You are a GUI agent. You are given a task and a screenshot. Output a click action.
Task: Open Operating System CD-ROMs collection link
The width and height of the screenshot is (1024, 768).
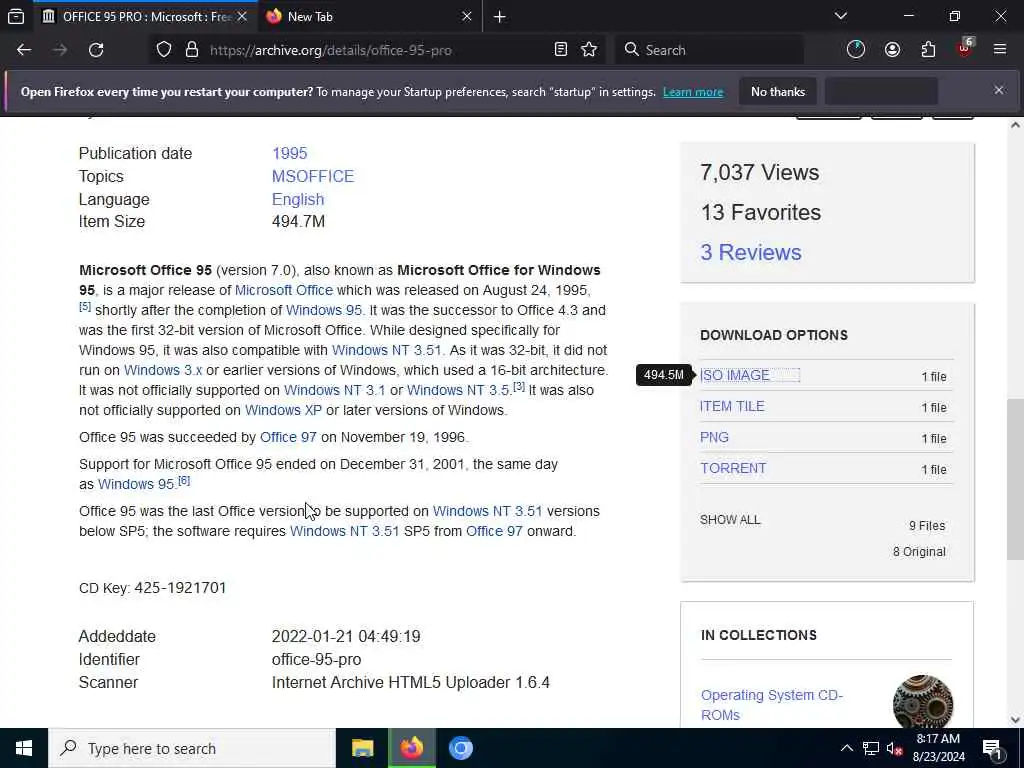click(771, 705)
